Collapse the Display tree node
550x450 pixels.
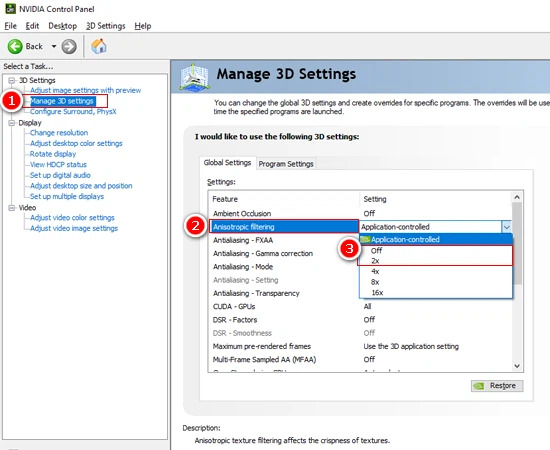click(12, 123)
